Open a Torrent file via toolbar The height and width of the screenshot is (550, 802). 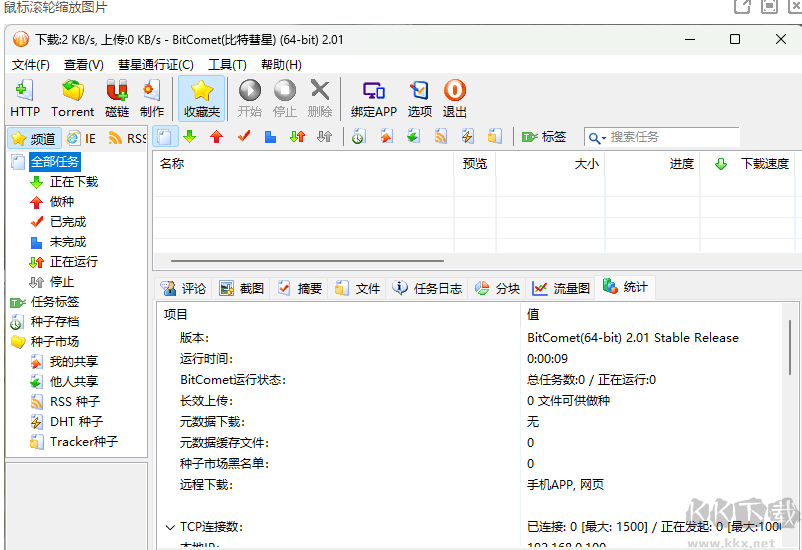coord(73,98)
